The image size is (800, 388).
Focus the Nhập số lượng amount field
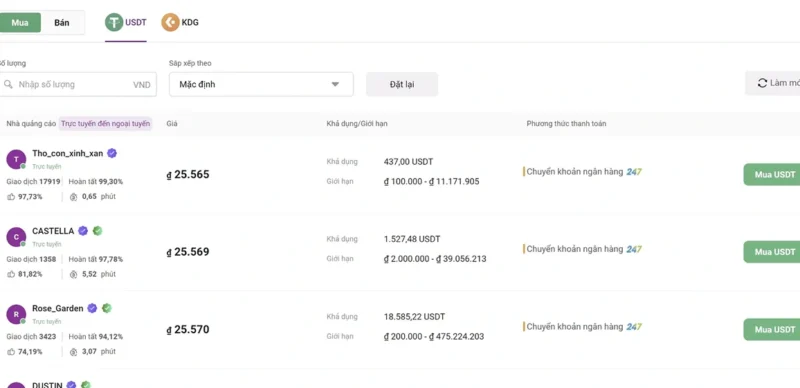pyautogui.click(x=78, y=84)
